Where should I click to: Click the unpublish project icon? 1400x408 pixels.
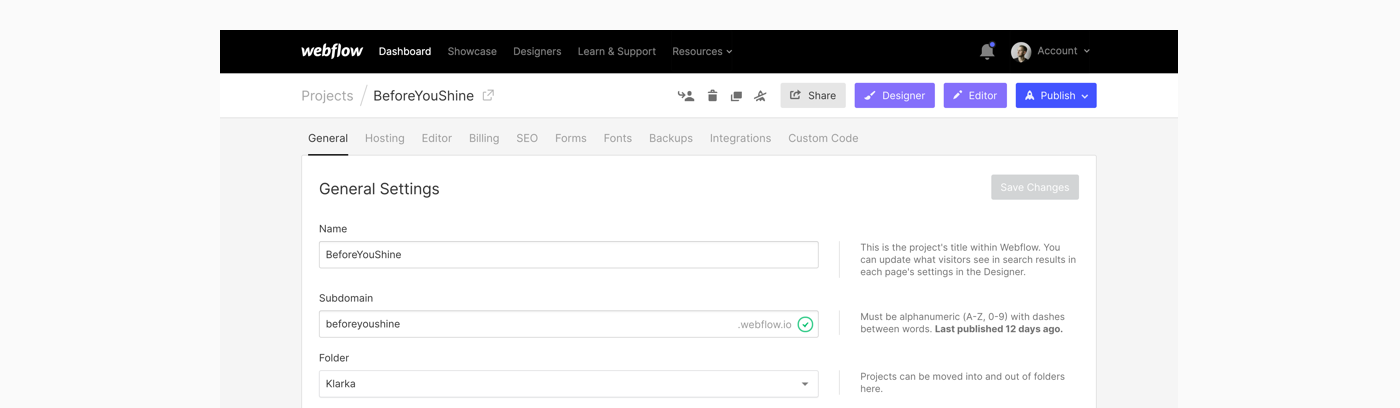point(760,96)
